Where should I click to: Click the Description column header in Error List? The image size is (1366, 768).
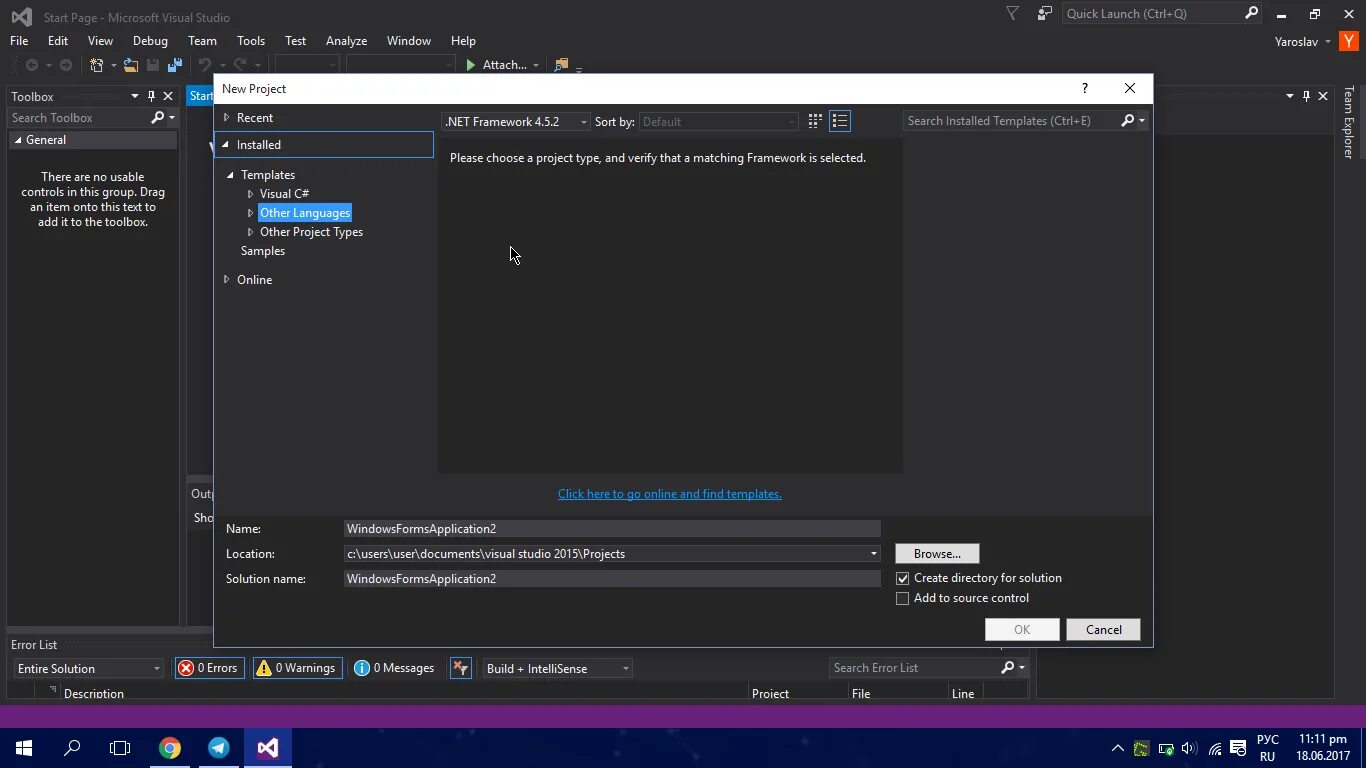click(94, 693)
